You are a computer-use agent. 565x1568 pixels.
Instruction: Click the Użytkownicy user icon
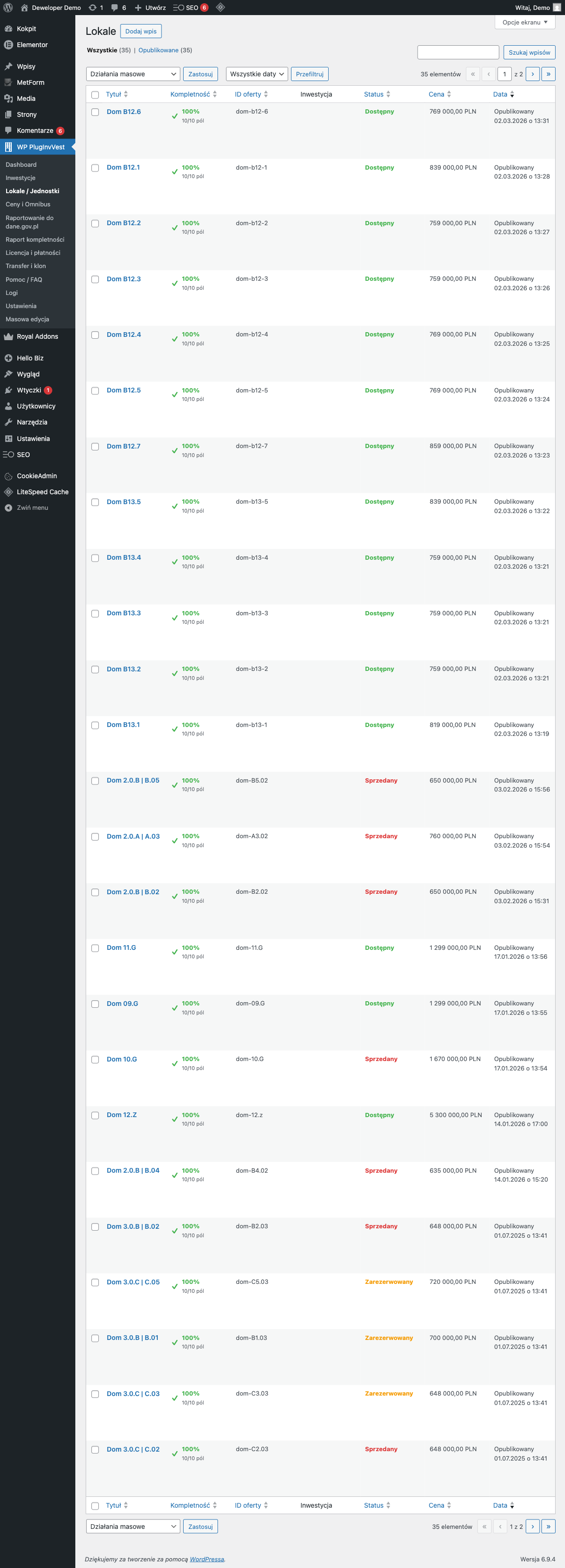coord(8,406)
